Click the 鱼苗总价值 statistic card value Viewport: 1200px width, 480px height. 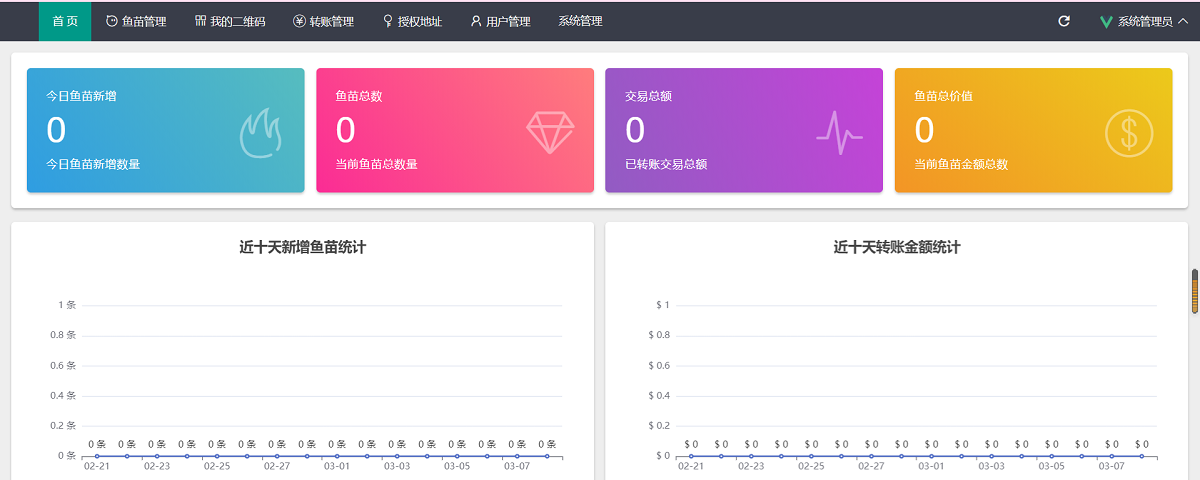pyautogui.click(x=925, y=131)
